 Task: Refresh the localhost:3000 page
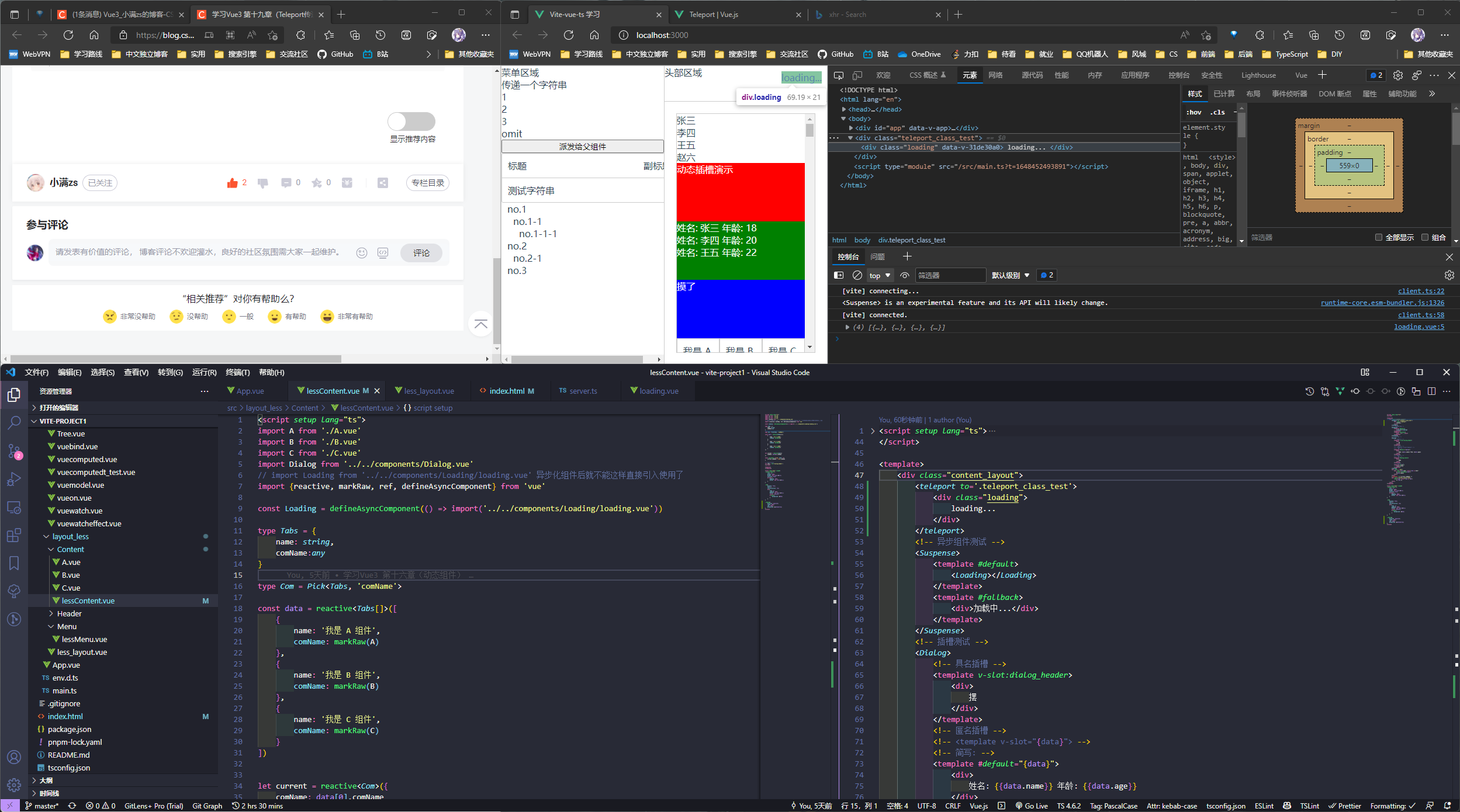tap(568, 35)
